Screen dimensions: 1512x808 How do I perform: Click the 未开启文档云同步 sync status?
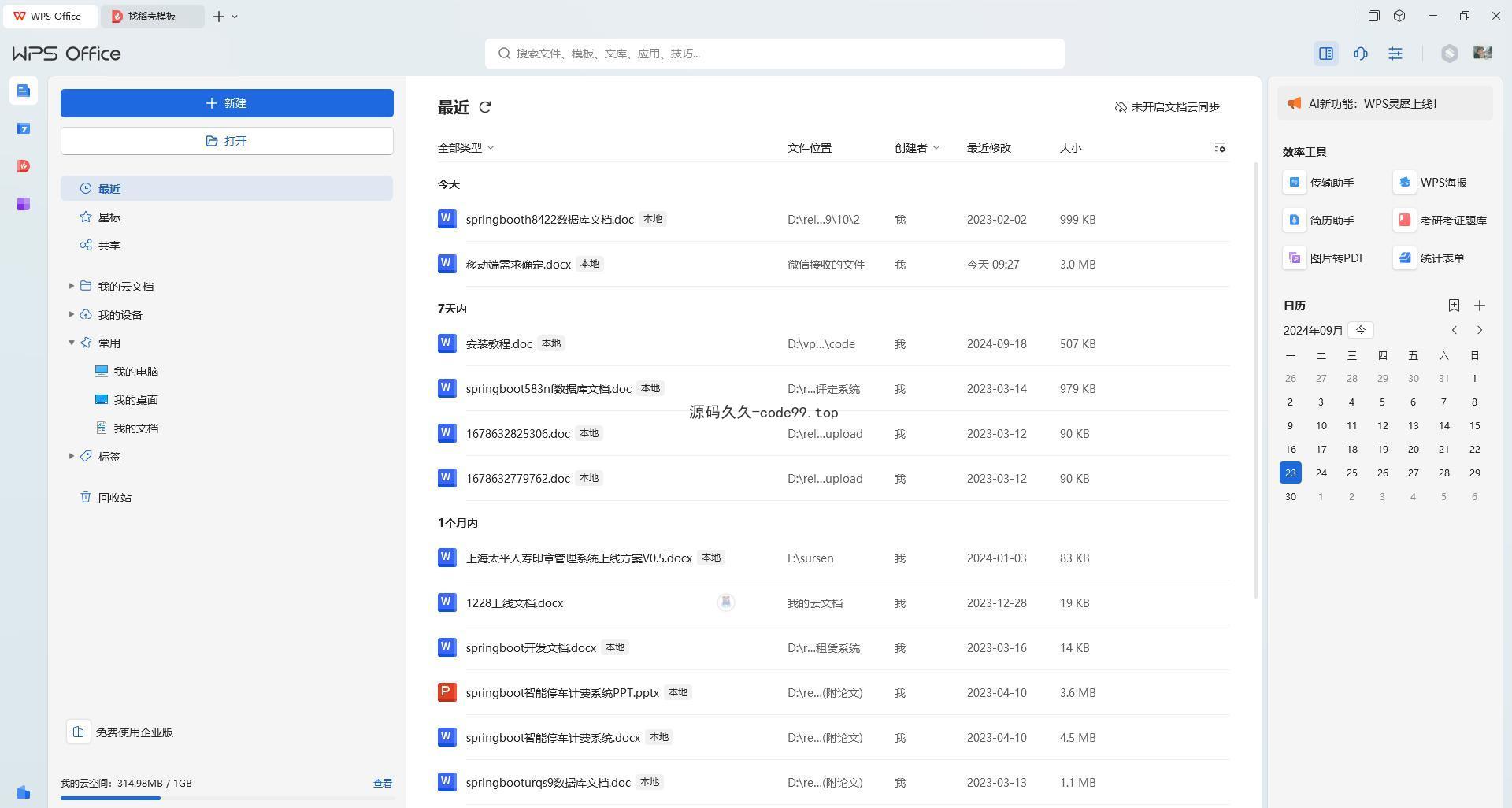pos(1167,107)
